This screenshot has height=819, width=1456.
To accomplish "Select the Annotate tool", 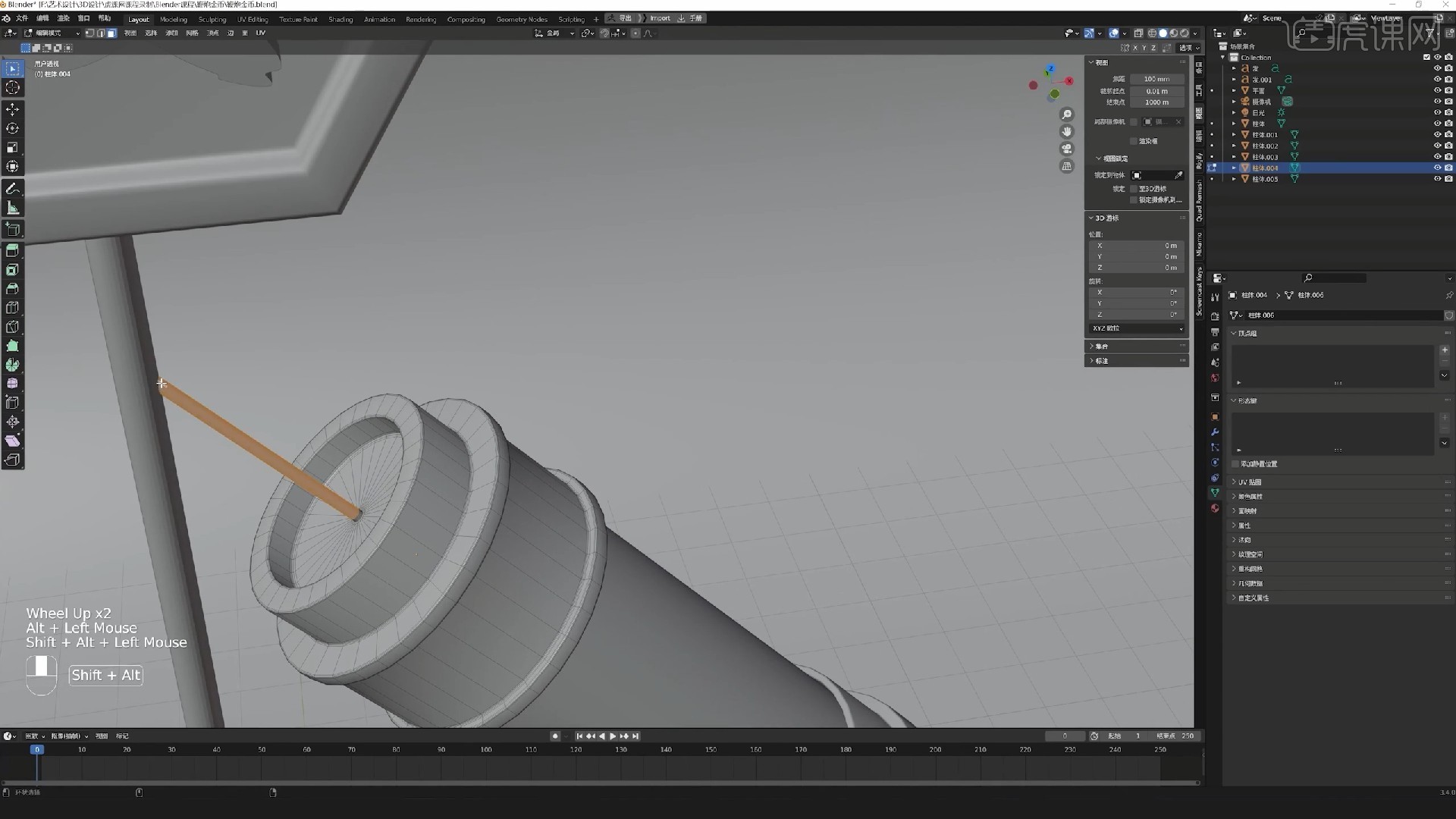I will coord(13,189).
